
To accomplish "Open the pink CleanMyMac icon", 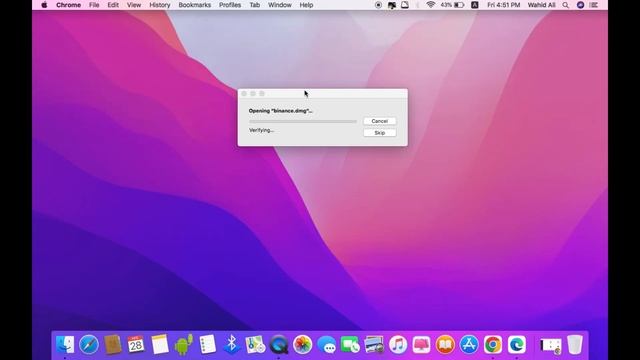I will coord(421,344).
